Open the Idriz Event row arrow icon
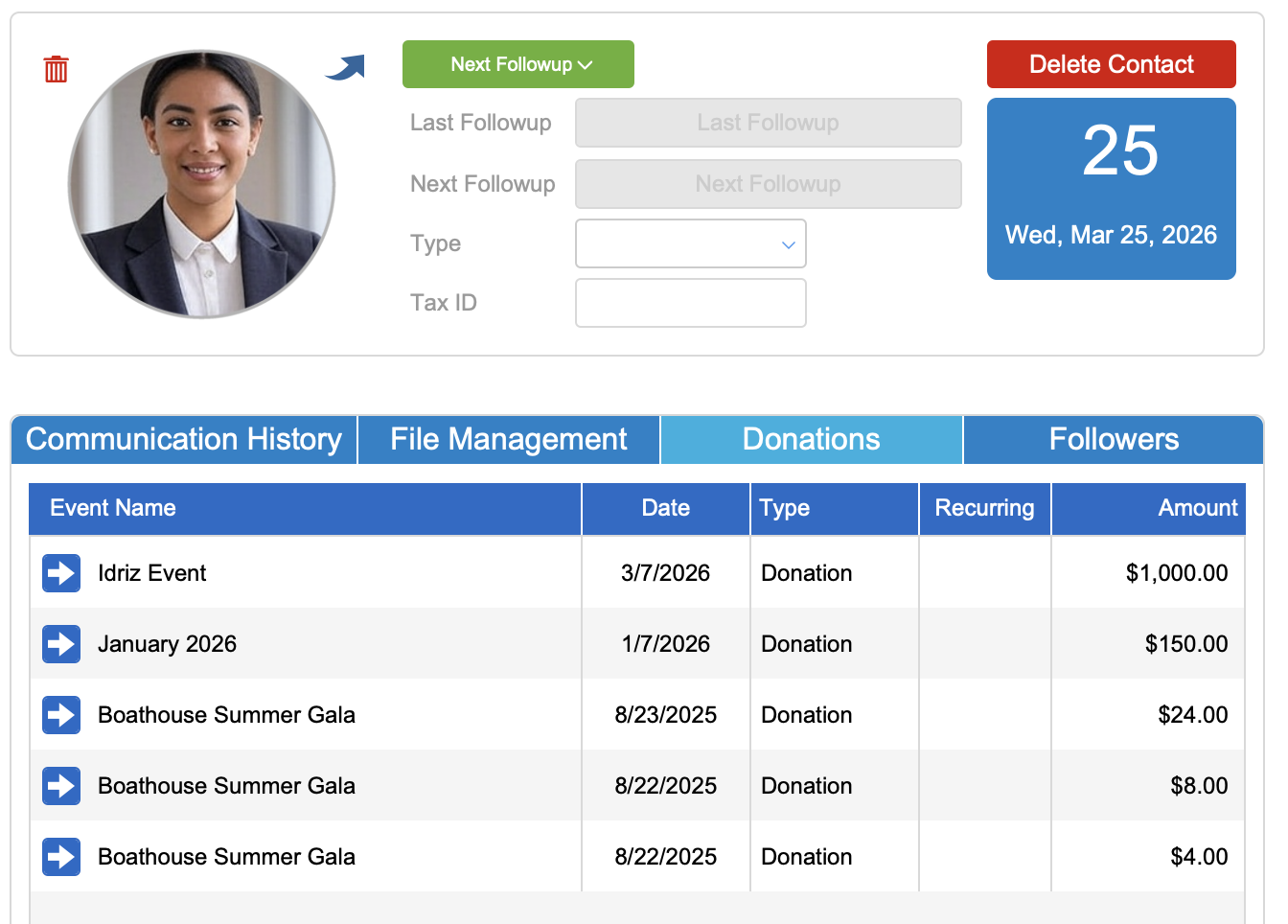The image size is (1288, 924). tap(61, 573)
